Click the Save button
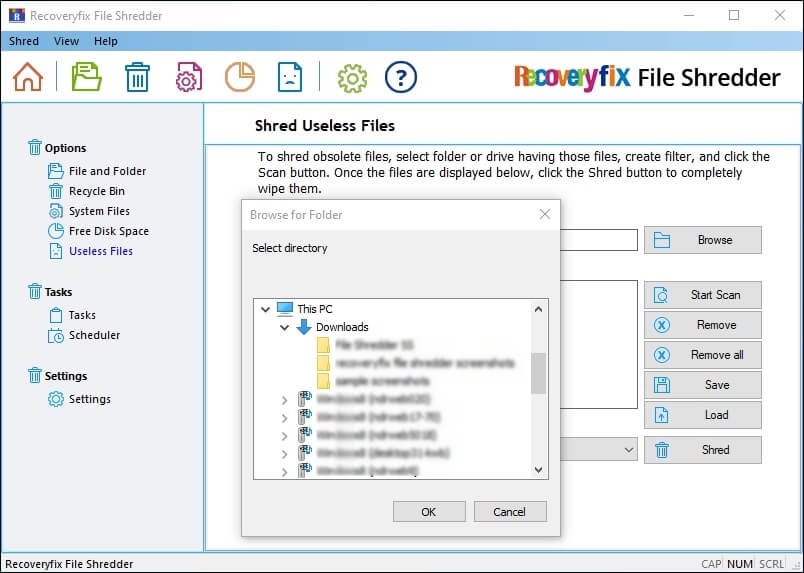 pyautogui.click(x=703, y=385)
